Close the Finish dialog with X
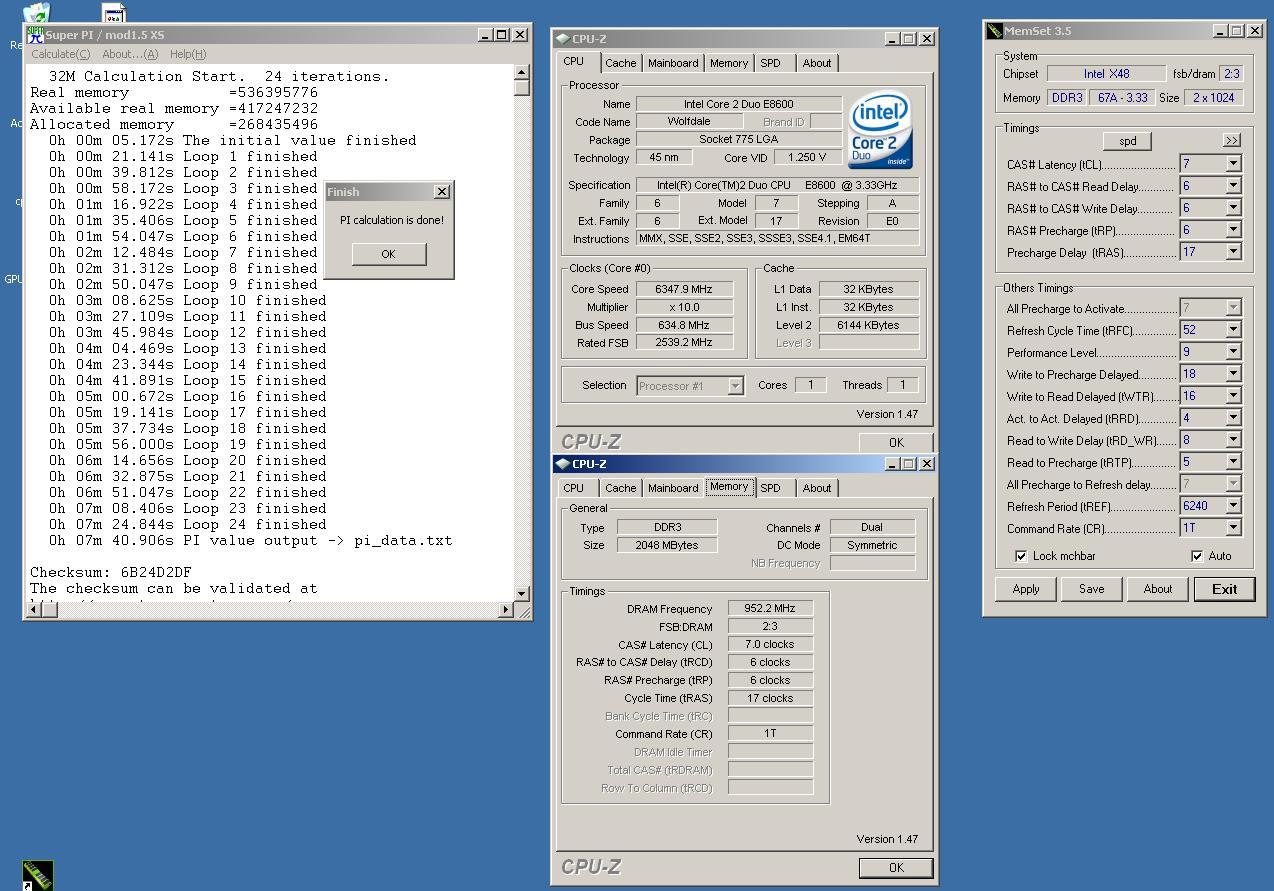This screenshot has height=891, width=1274. coord(442,192)
